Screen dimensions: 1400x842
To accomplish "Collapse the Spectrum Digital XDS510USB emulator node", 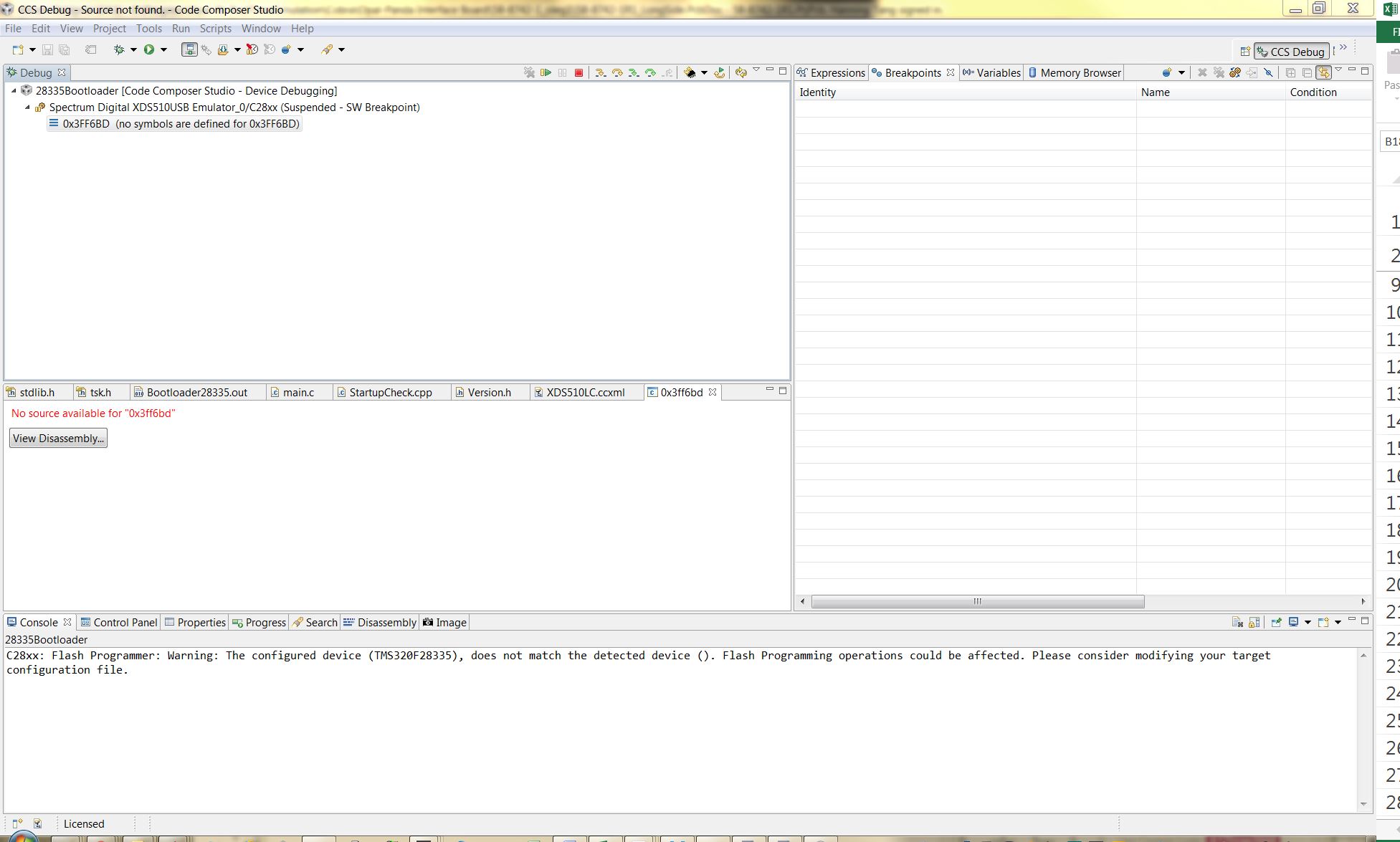I will tap(28, 107).
